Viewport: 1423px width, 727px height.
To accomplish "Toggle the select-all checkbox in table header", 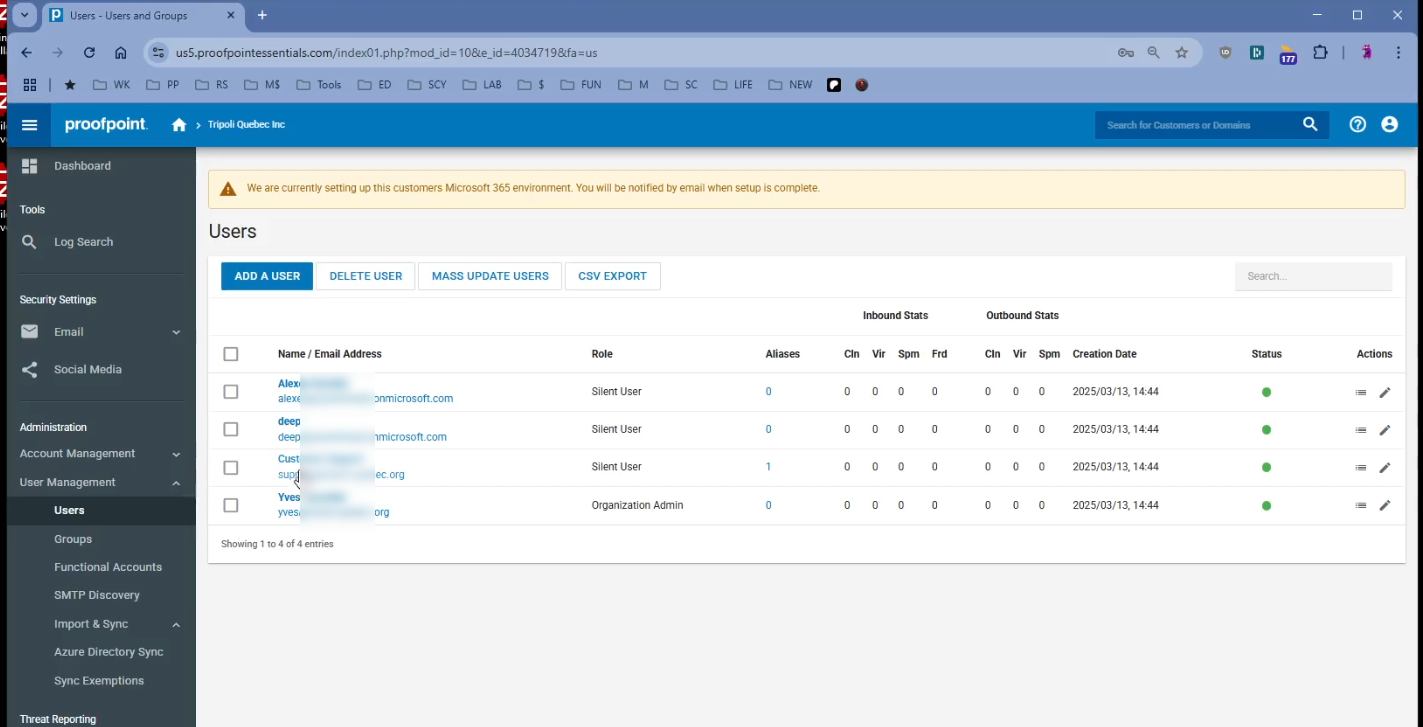I will (x=231, y=354).
